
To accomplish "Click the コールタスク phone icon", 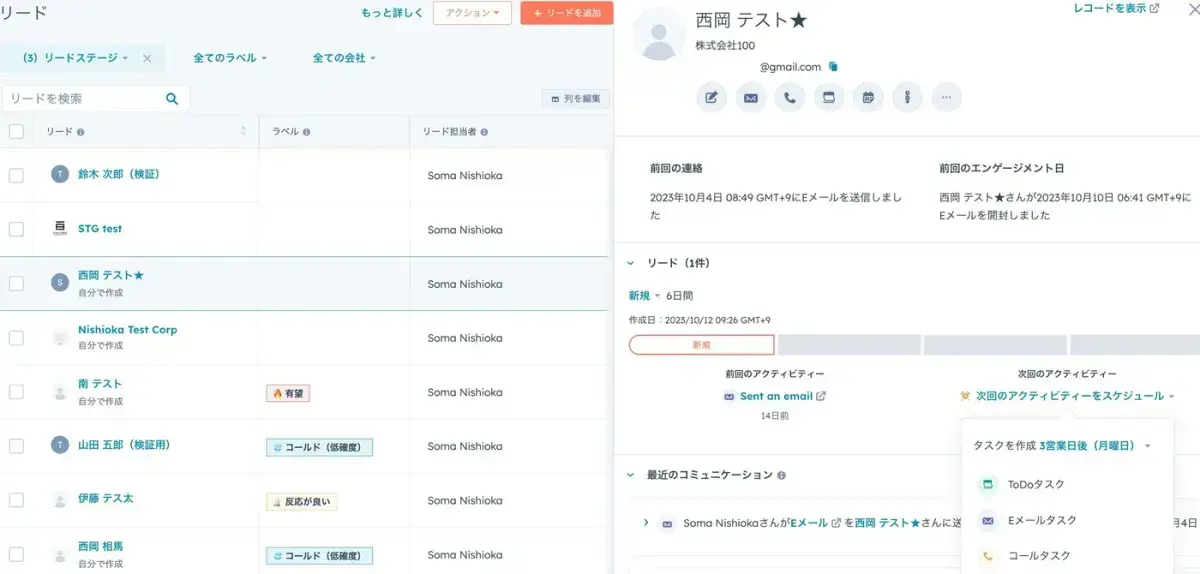I will pos(987,556).
